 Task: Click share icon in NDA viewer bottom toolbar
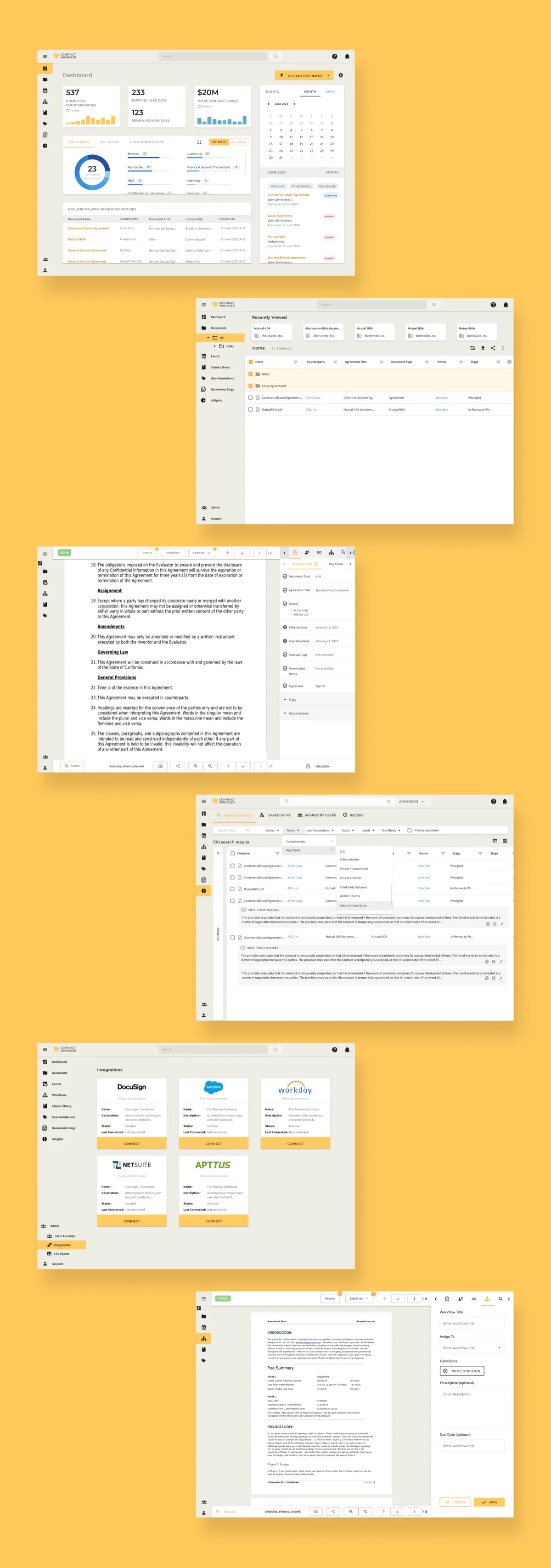[178, 766]
